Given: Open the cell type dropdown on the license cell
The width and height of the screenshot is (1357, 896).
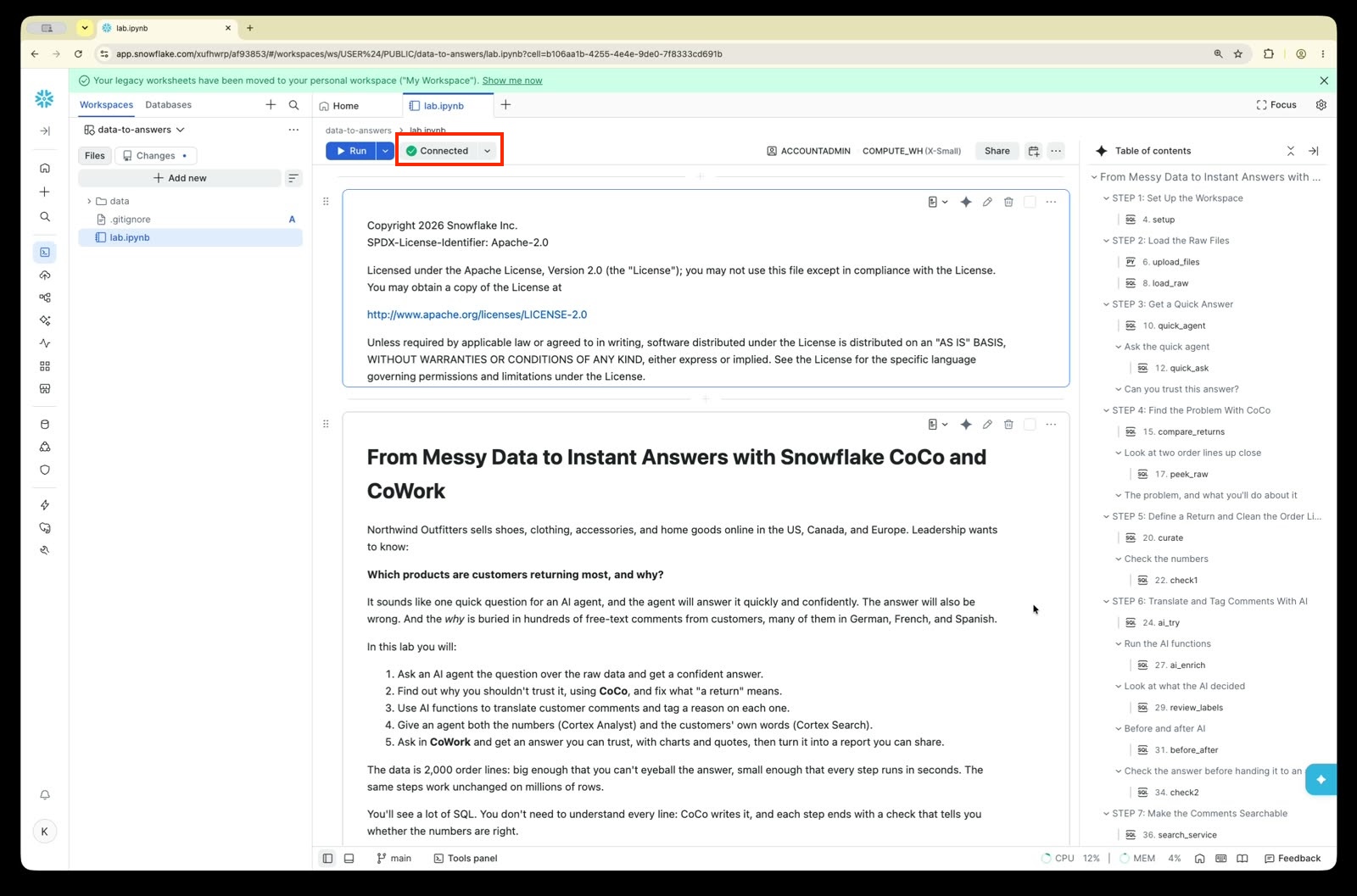Looking at the screenshot, I should [x=937, y=202].
